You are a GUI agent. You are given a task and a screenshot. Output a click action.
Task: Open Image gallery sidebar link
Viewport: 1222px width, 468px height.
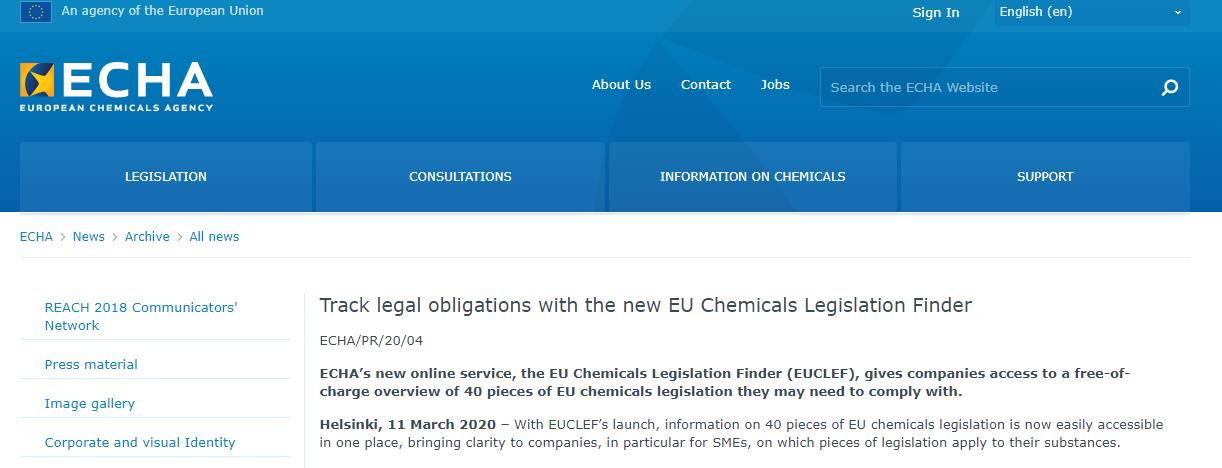tap(90, 404)
